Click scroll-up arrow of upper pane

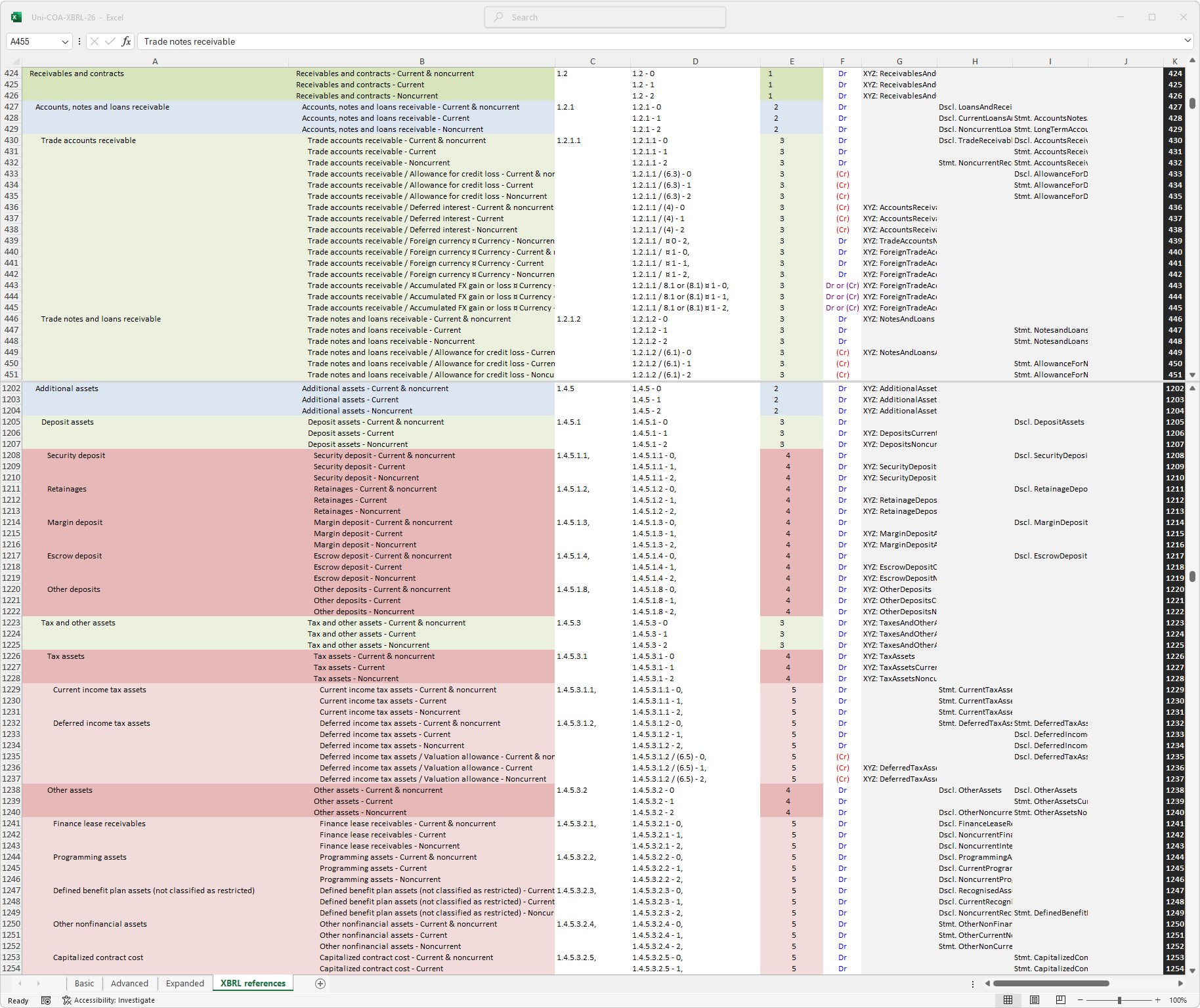pyautogui.click(x=1192, y=61)
